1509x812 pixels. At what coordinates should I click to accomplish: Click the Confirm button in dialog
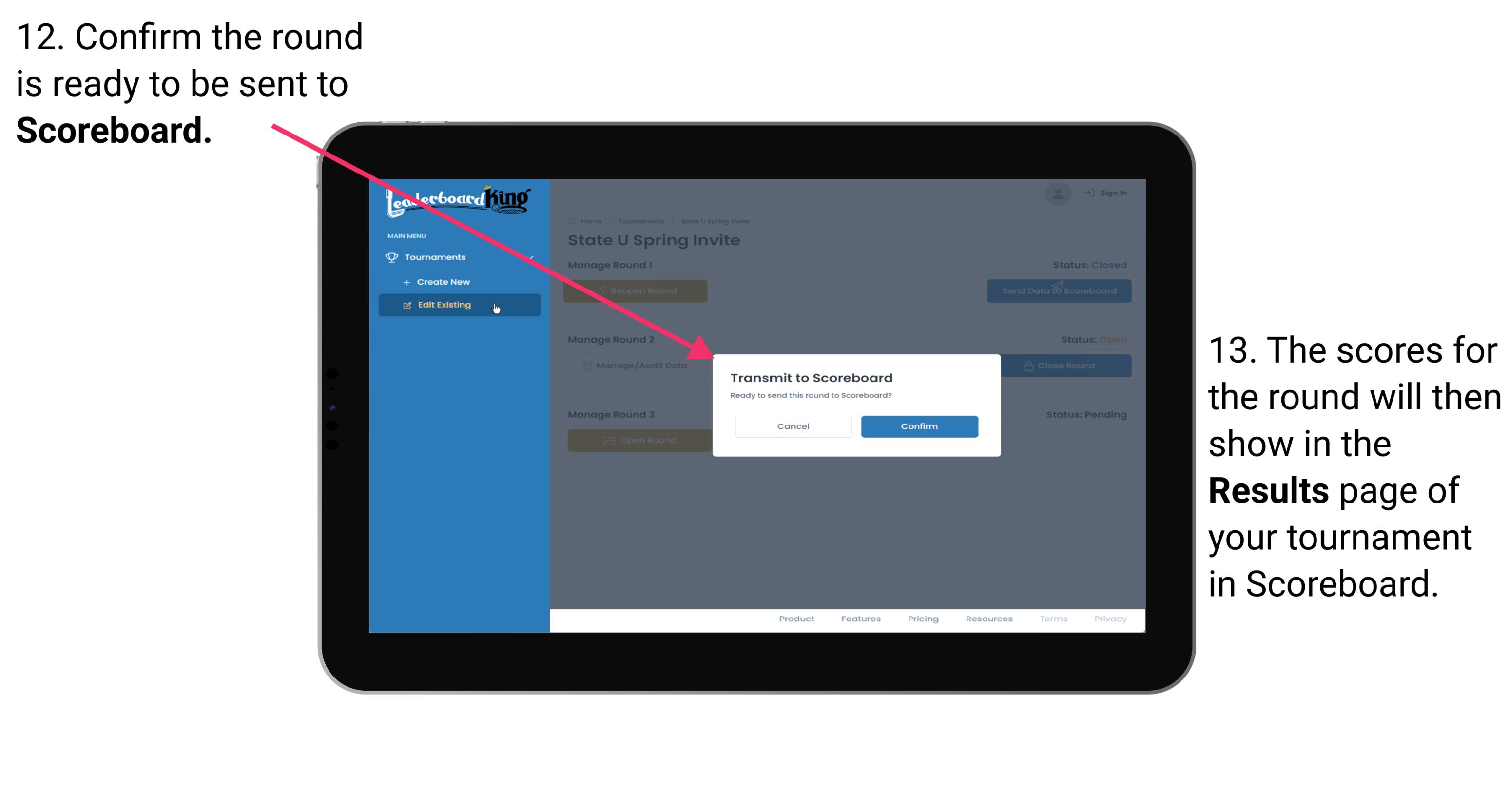click(x=917, y=425)
